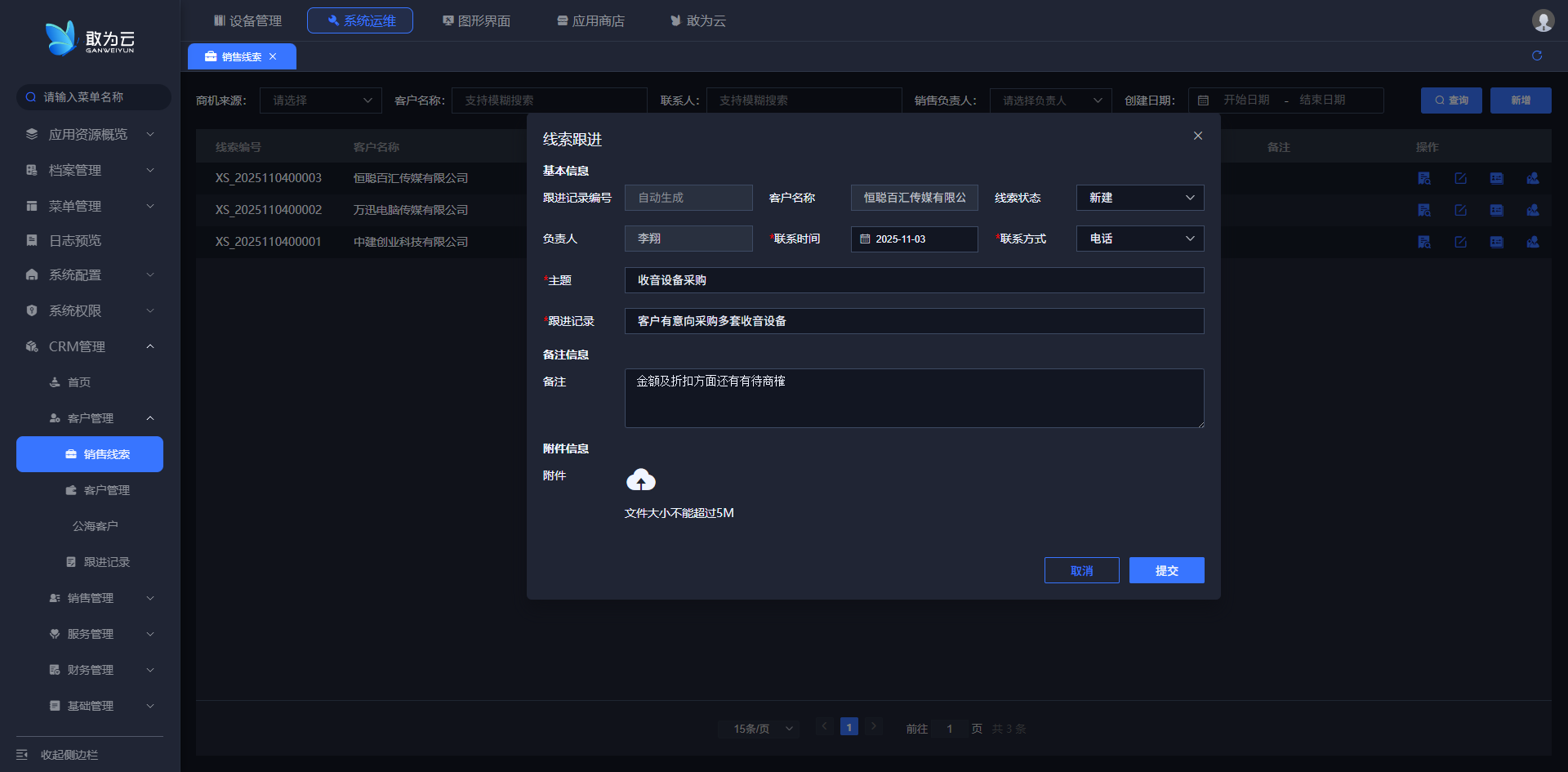The width and height of the screenshot is (1568, 772).
Task: Open the 联系方式 dropdown showing 电话
Action: click(1139, 239)
